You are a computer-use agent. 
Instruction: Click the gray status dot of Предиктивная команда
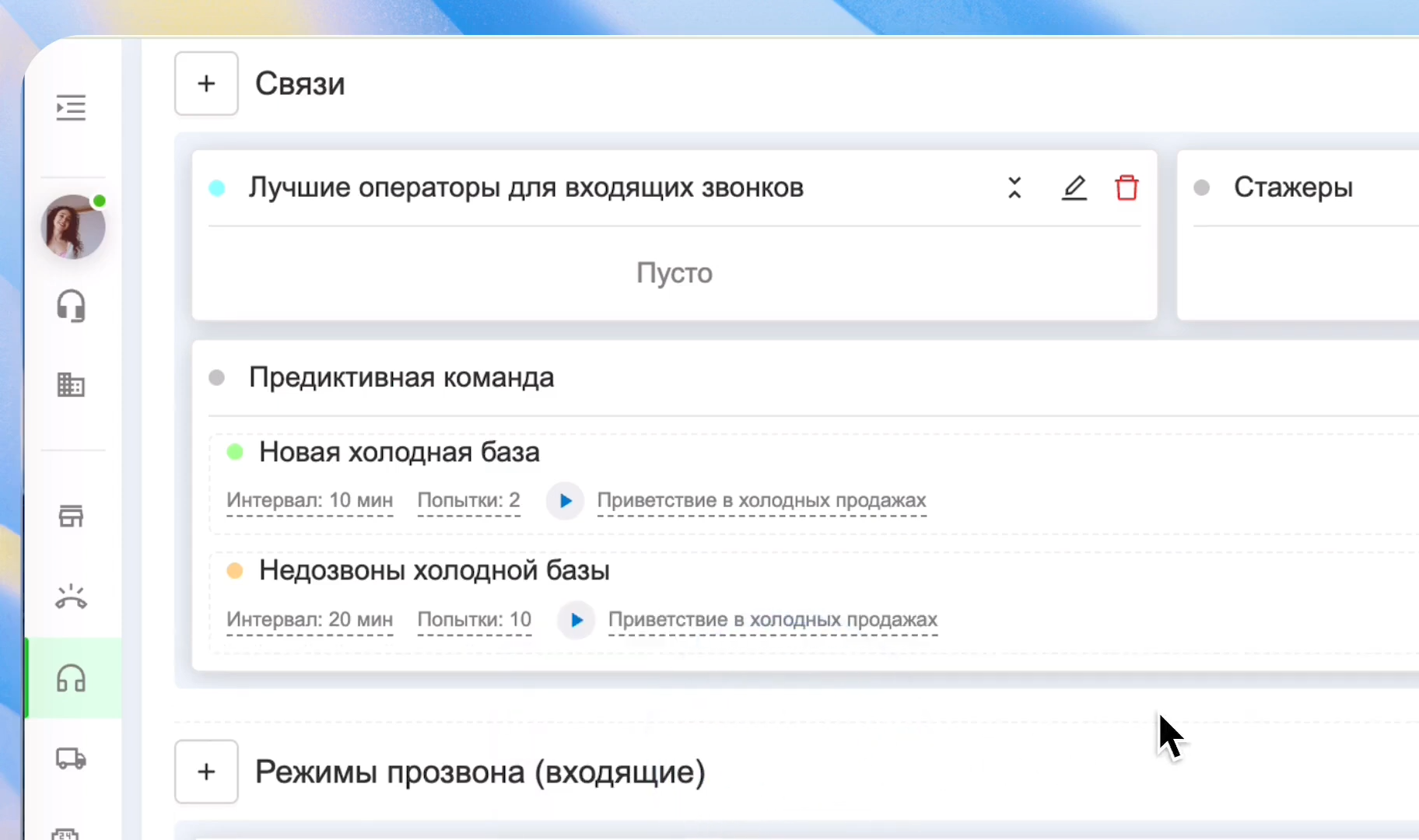pos(217,377)
